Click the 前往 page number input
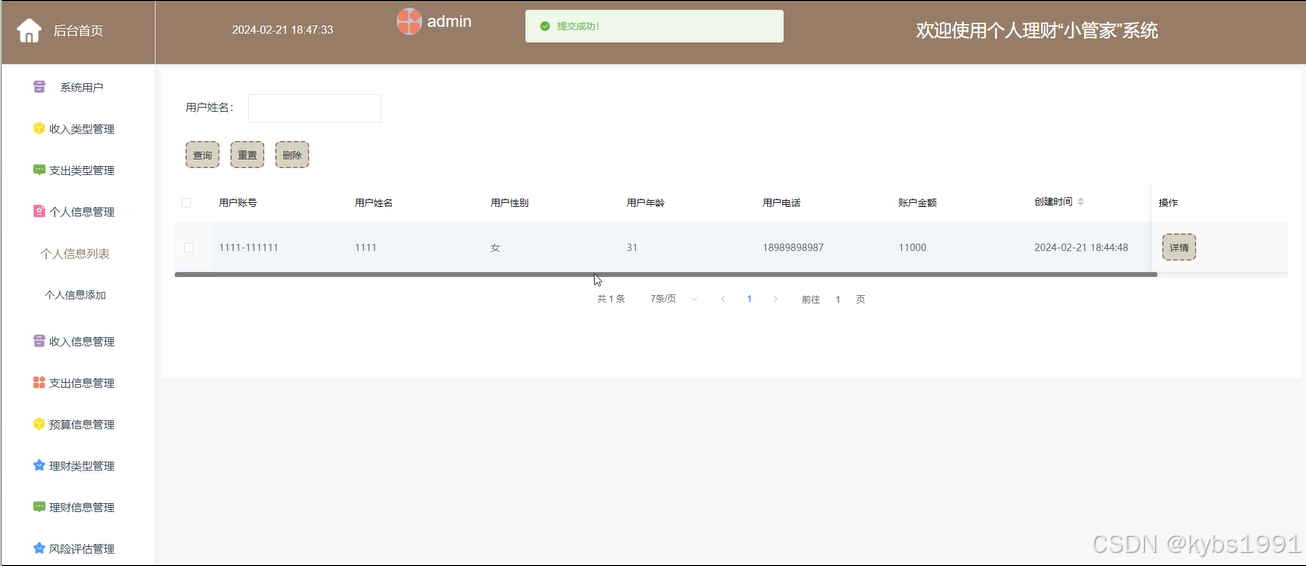Screen dimensions: 1306x566 [838, 299]
